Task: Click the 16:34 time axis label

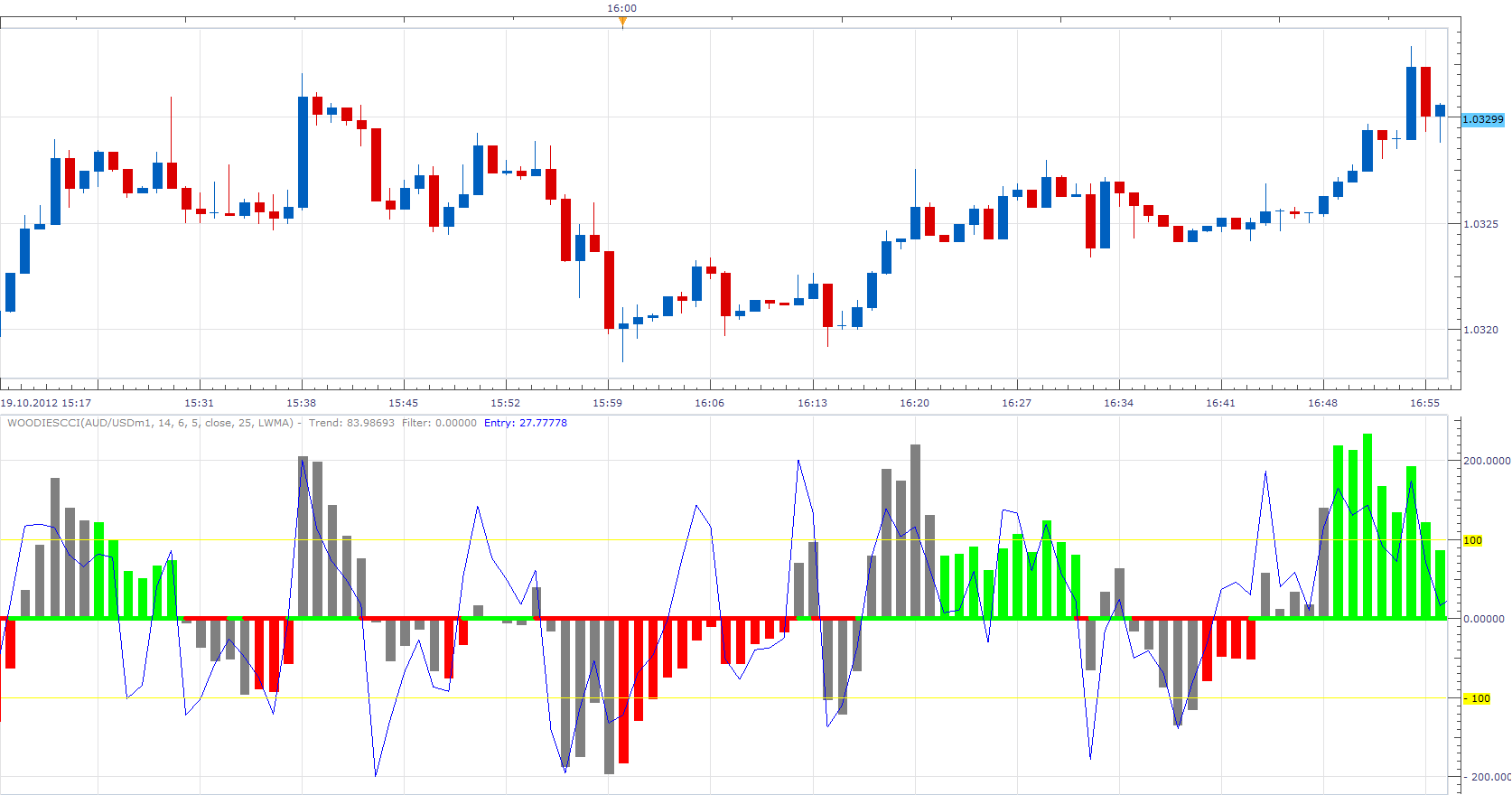Action: click(x=1118, y=403)
